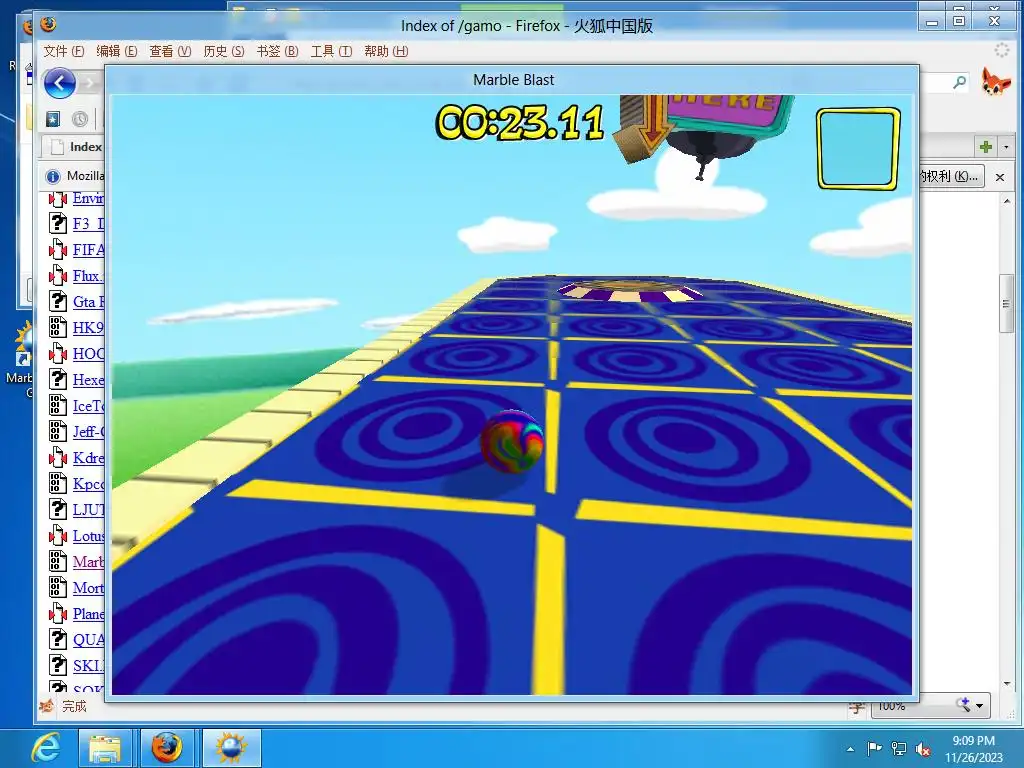The height and width of the screenshot is (768, 1024).
Task: Show hidden tray icons arrow
Action: pyautogui.click(x=850, y=749)
